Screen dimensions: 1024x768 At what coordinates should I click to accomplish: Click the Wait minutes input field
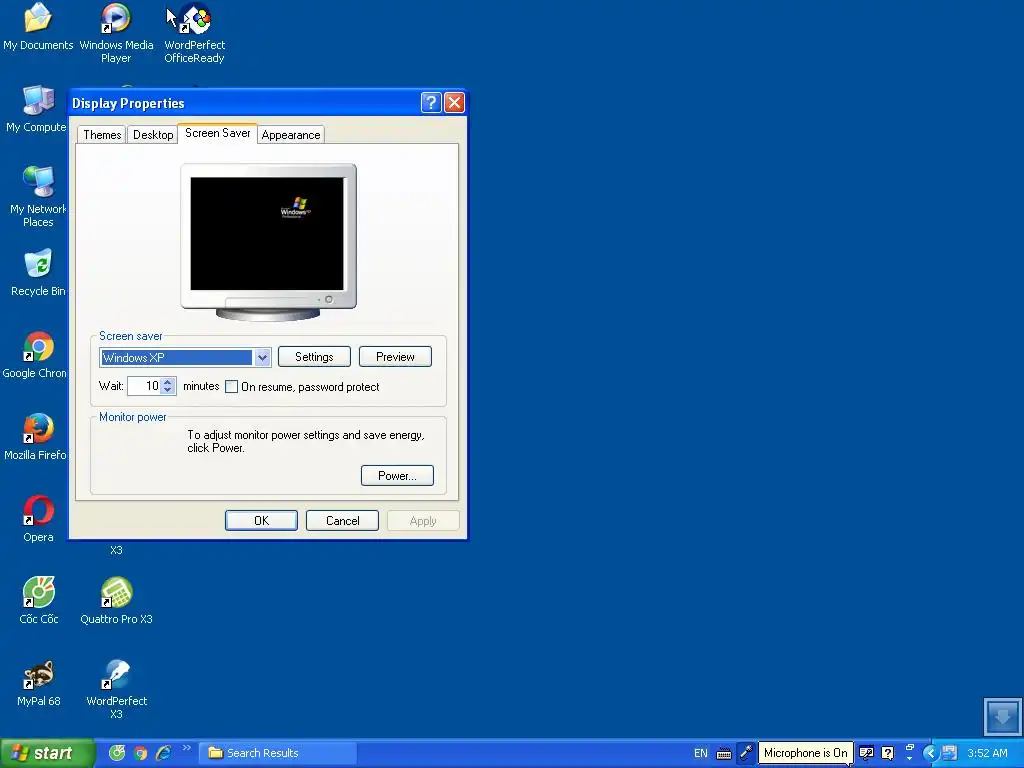pos(144,386)
